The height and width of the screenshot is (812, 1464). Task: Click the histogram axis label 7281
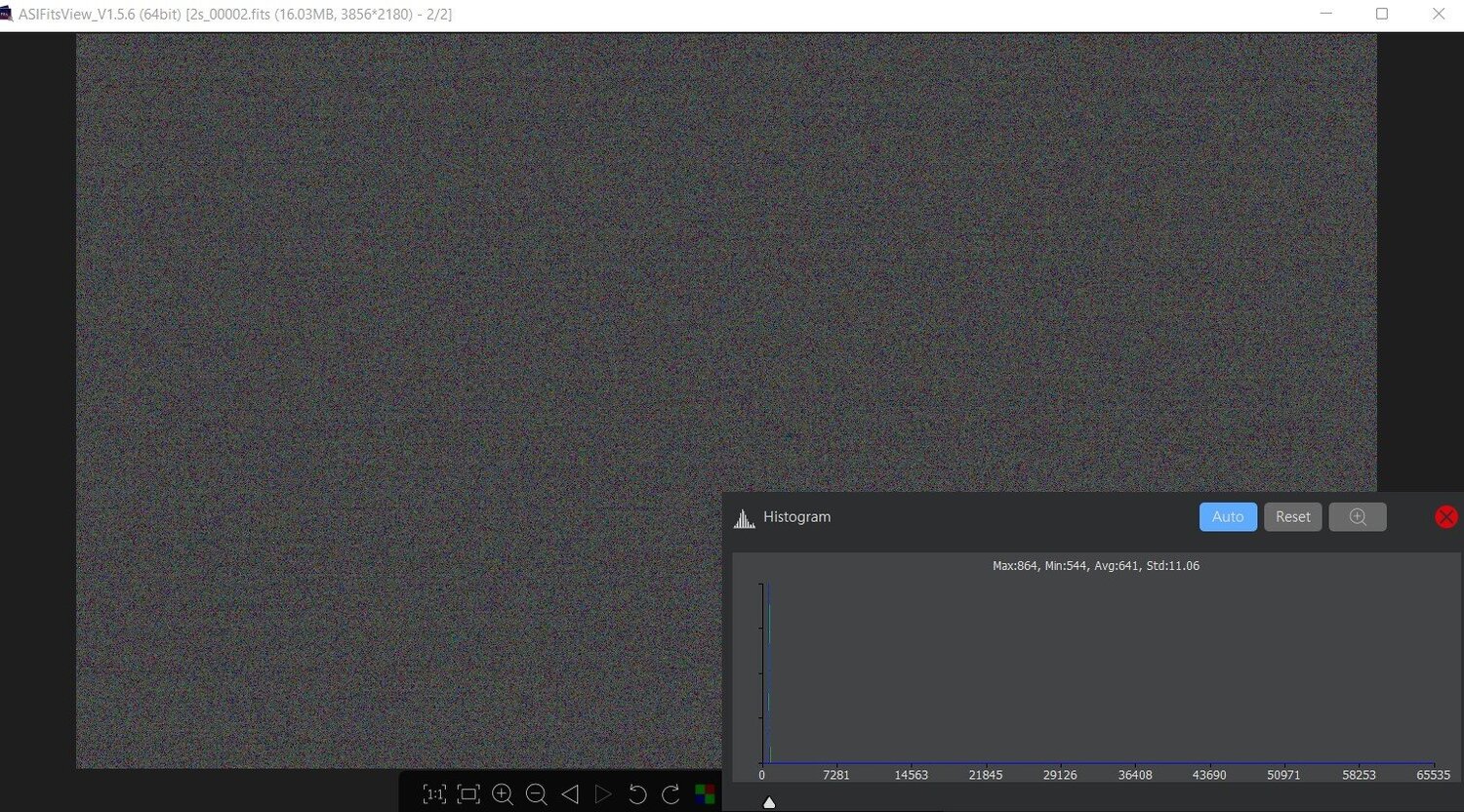(836, 775)
